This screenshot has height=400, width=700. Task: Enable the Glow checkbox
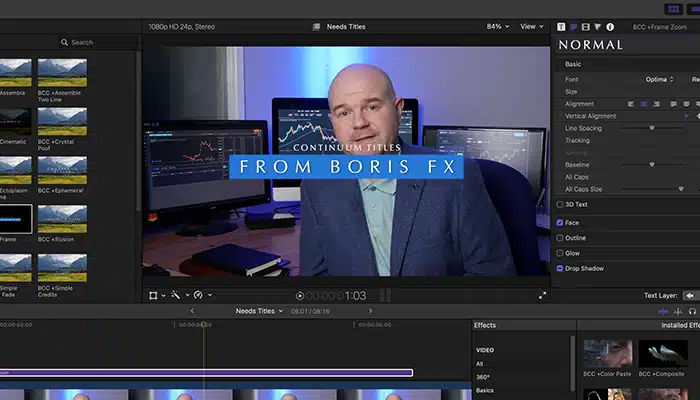click(x=560, y=253)
